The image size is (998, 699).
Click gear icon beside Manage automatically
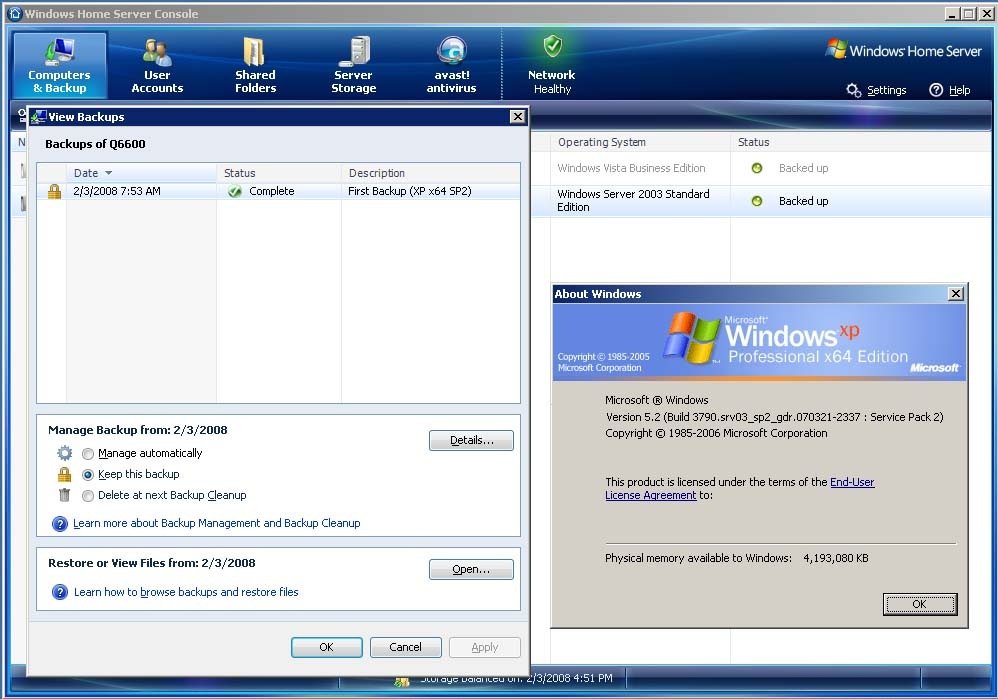[64, 453]
